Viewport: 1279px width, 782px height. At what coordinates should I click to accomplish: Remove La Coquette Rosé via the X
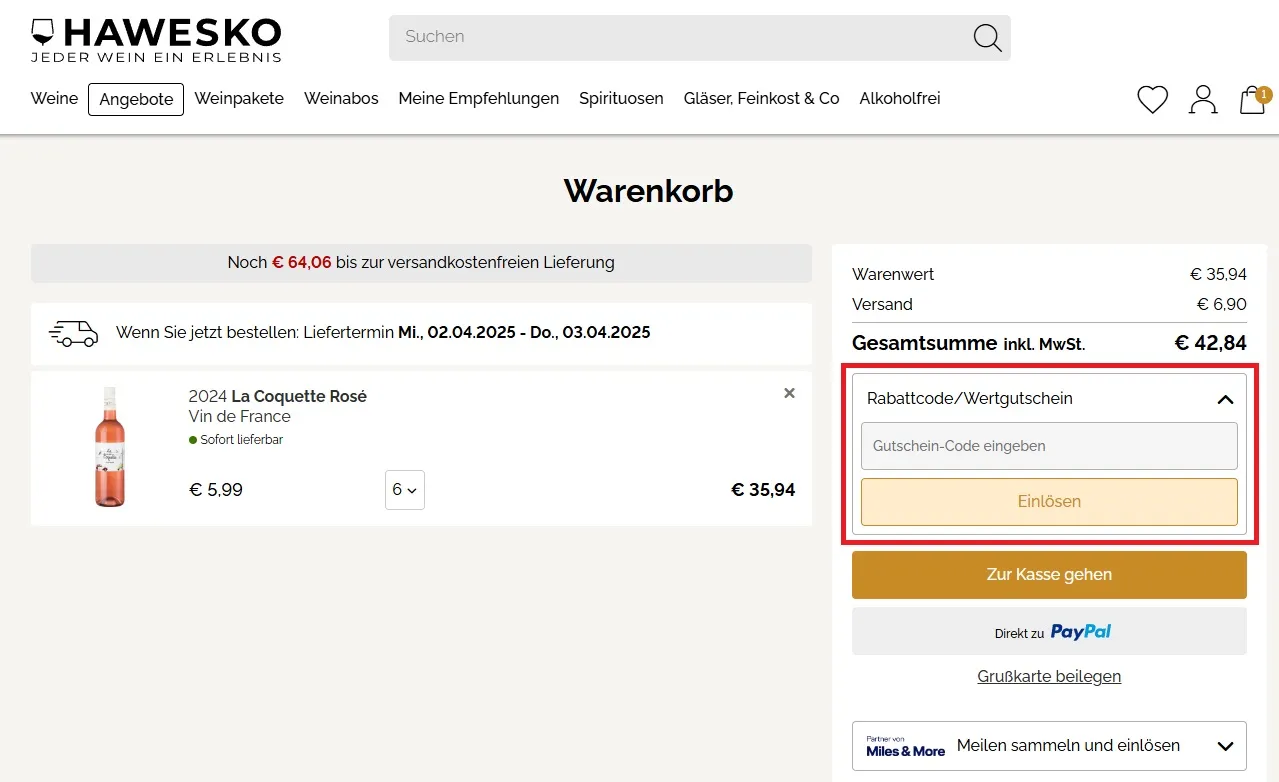(x=789, y=393)
